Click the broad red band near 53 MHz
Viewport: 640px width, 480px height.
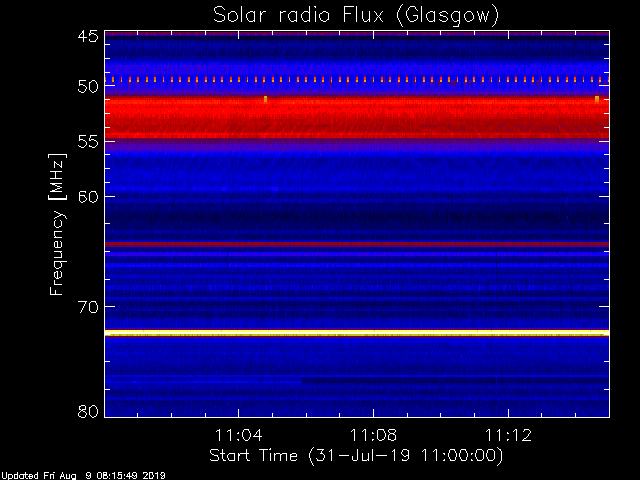point(357,118)
